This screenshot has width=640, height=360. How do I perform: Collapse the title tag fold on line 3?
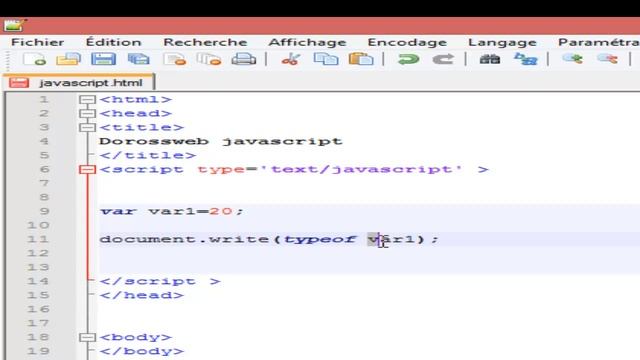(87, 127)
